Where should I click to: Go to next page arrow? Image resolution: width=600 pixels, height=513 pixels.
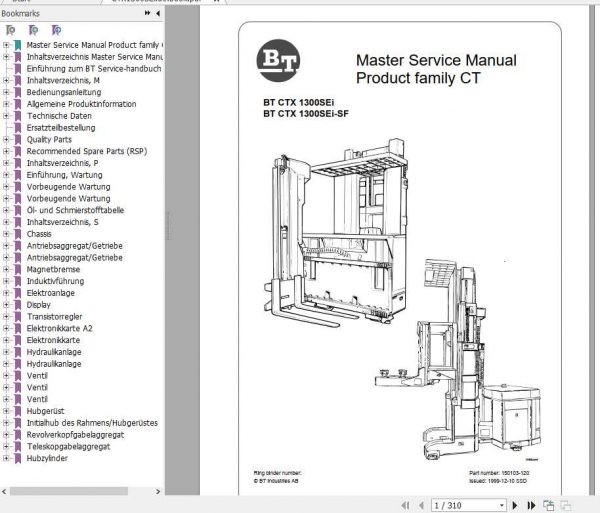(515, 505)
